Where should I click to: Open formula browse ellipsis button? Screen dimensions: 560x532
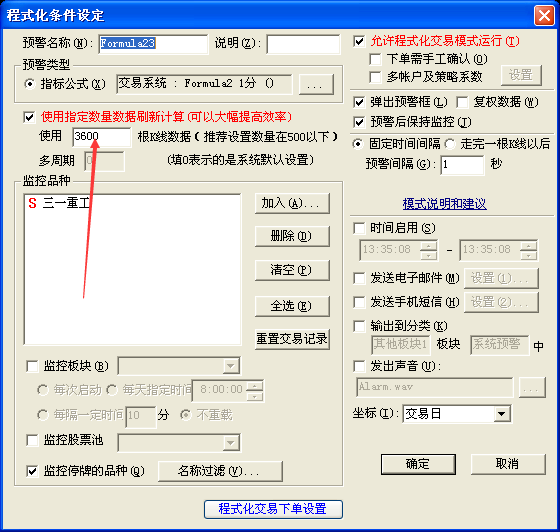pyautogui.click(x=316, y=84)
